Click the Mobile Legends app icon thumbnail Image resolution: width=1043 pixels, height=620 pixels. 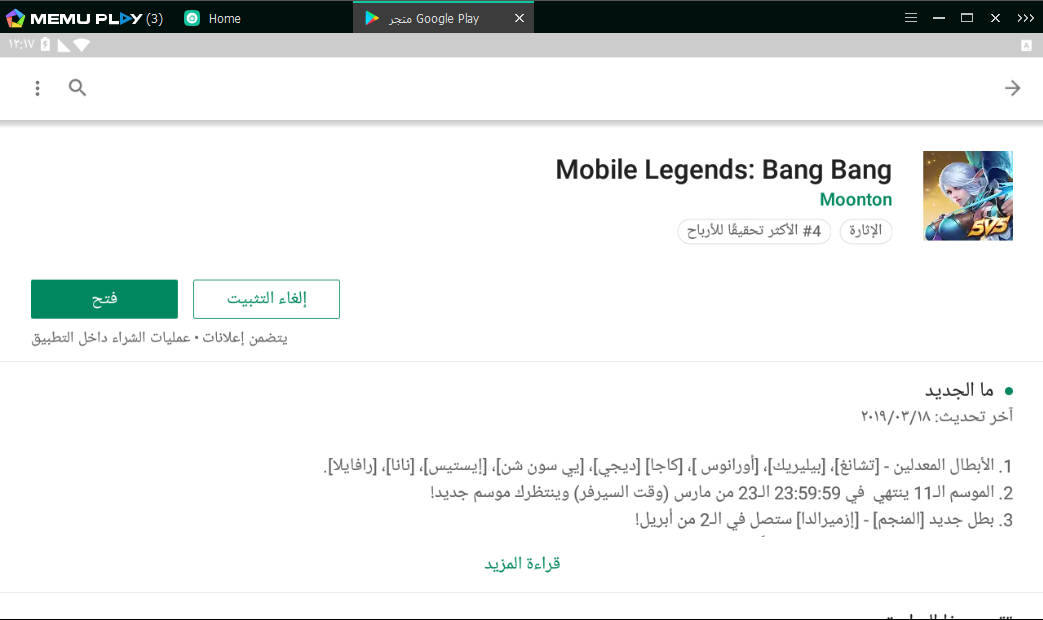click(x=967, y=195)
